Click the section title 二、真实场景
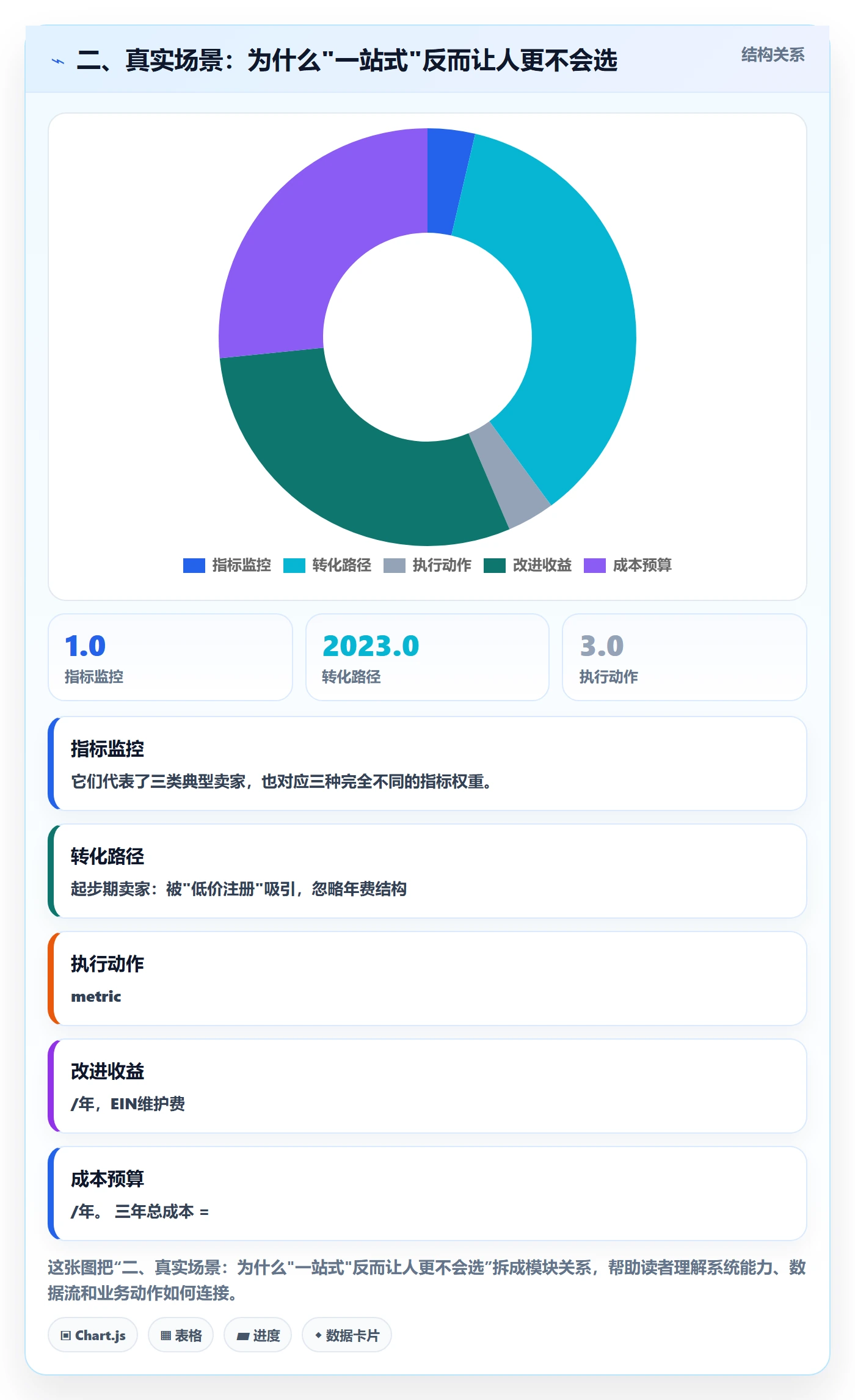855x1400 pixels. tap(347, 60)
